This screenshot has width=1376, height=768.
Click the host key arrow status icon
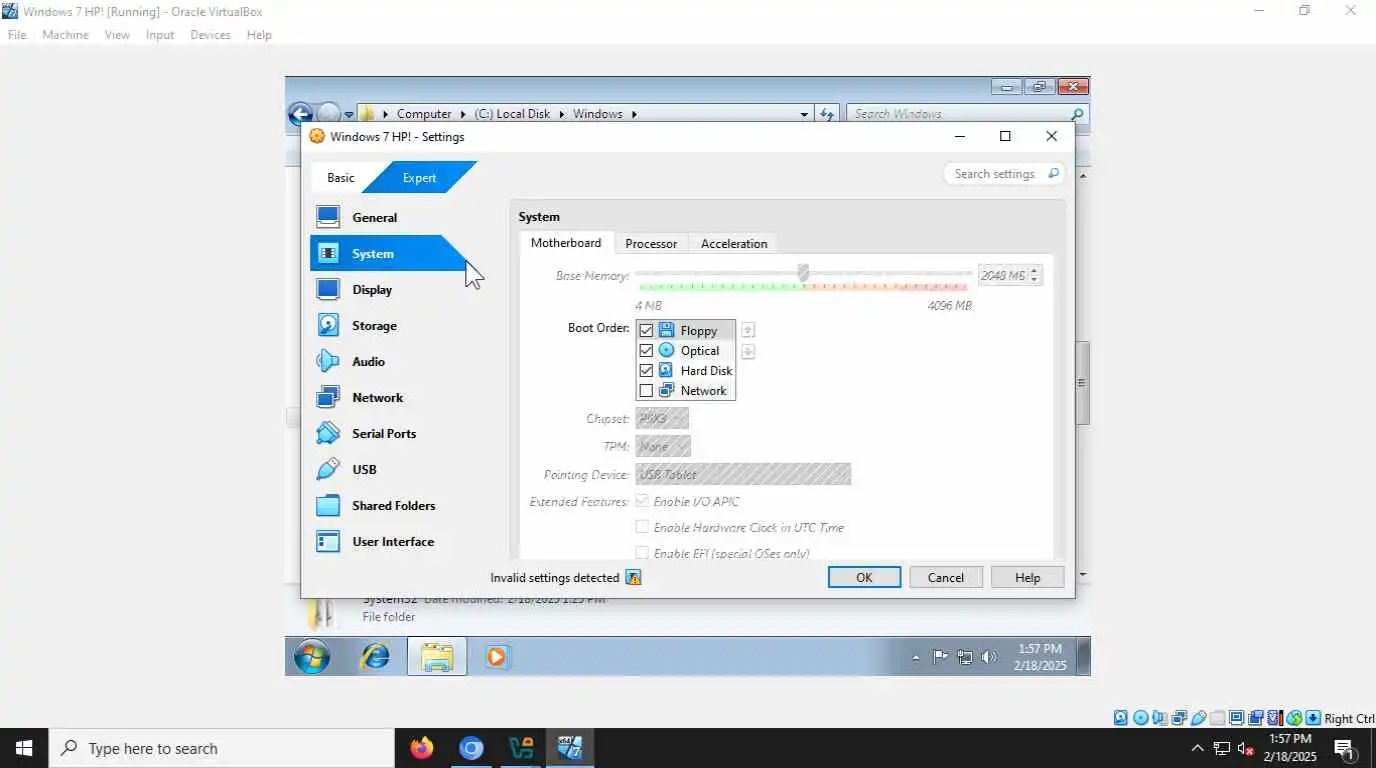(1313, 718)
